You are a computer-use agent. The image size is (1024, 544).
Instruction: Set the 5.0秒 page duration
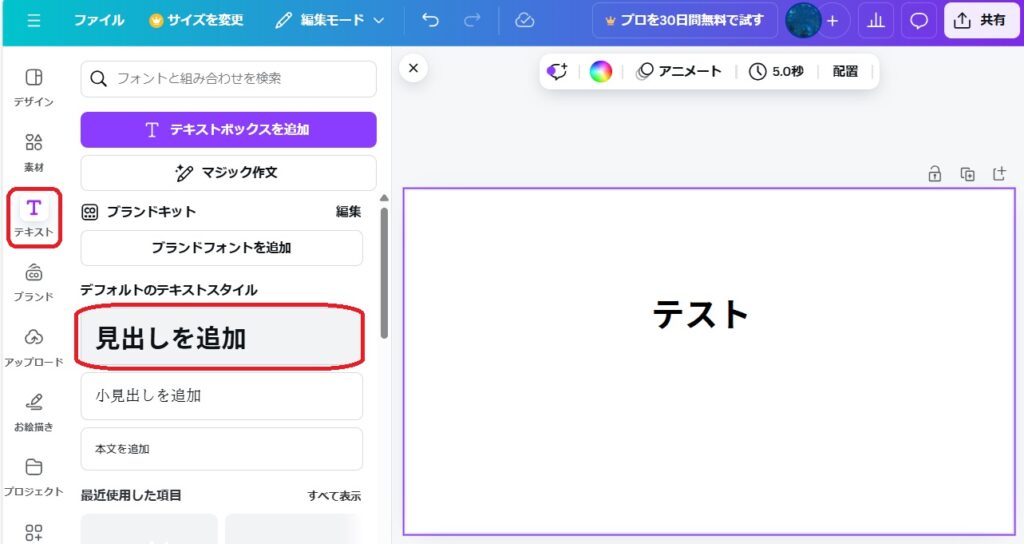coord(776,71)
